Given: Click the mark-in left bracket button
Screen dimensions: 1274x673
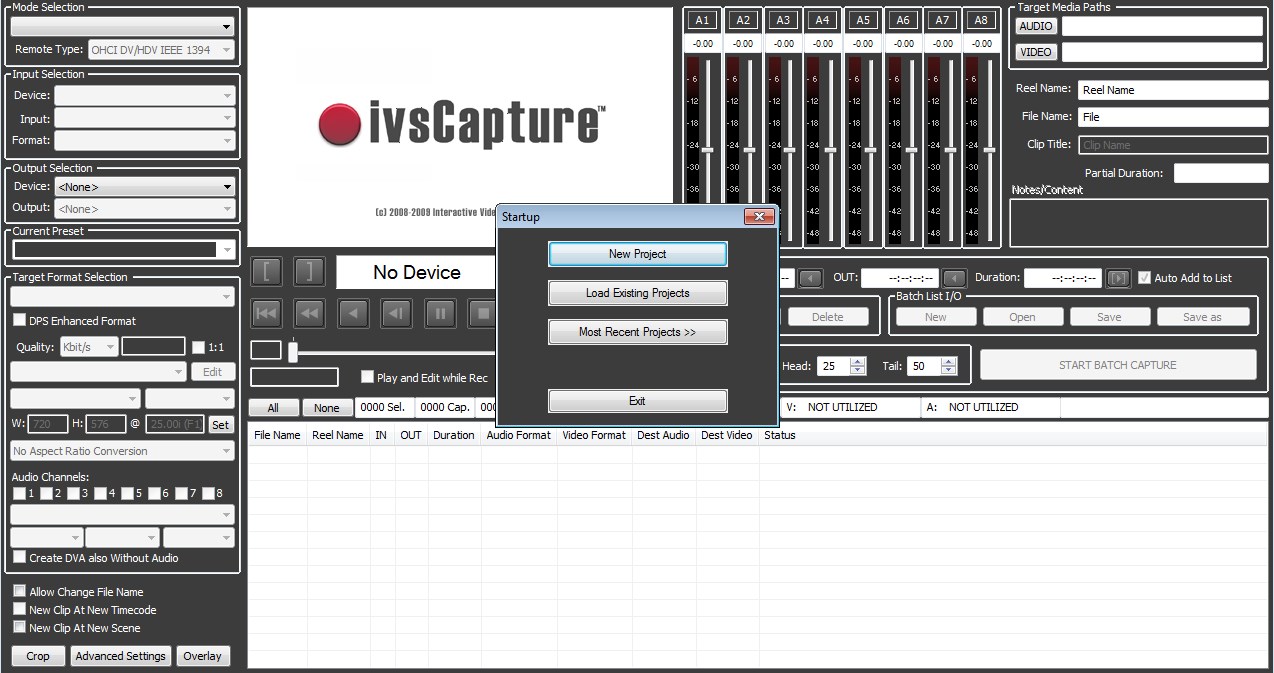Looking at the screenshot, I should point(267,272).
